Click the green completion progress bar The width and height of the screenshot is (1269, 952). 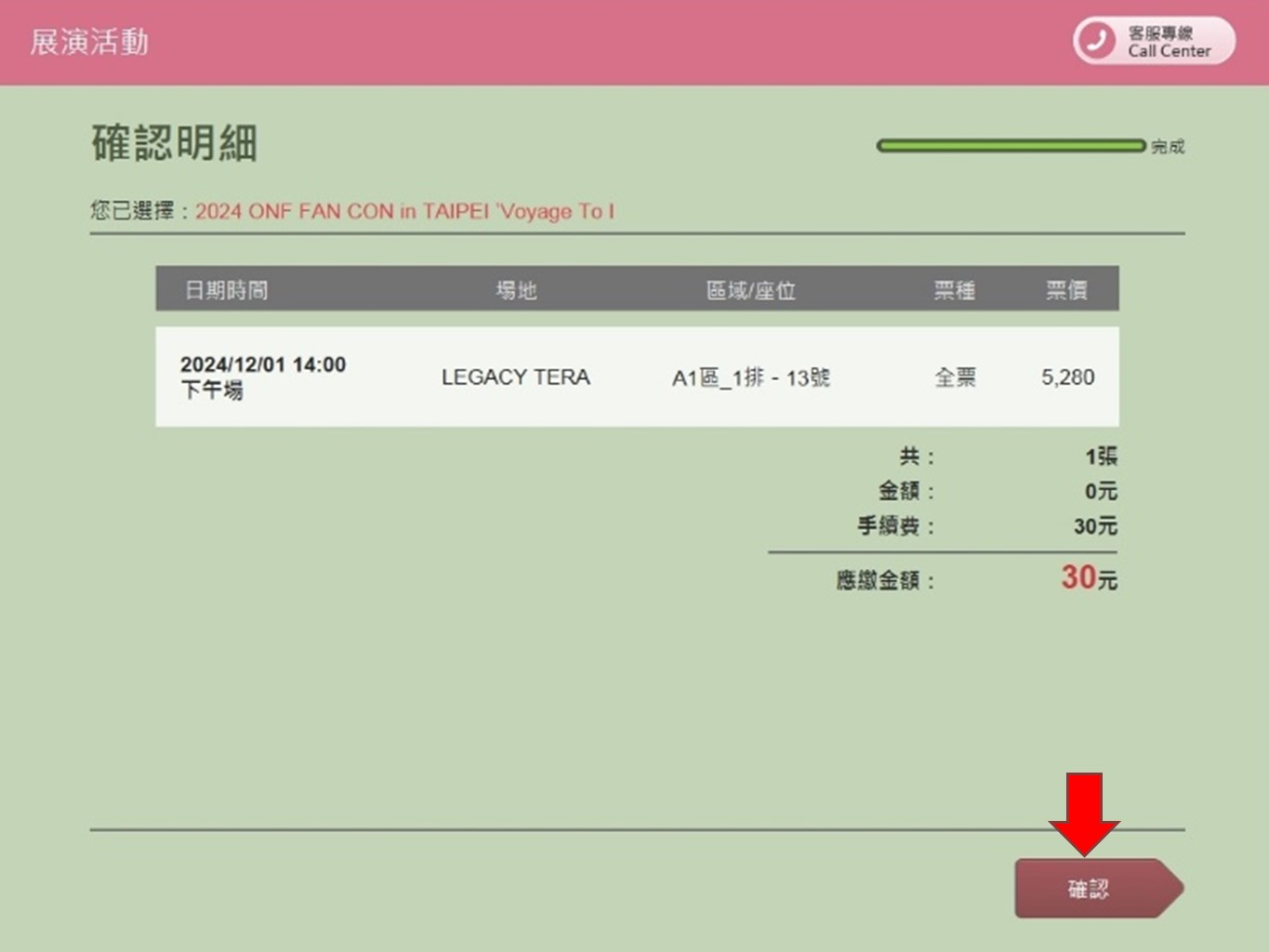(x=1011, y=146)
